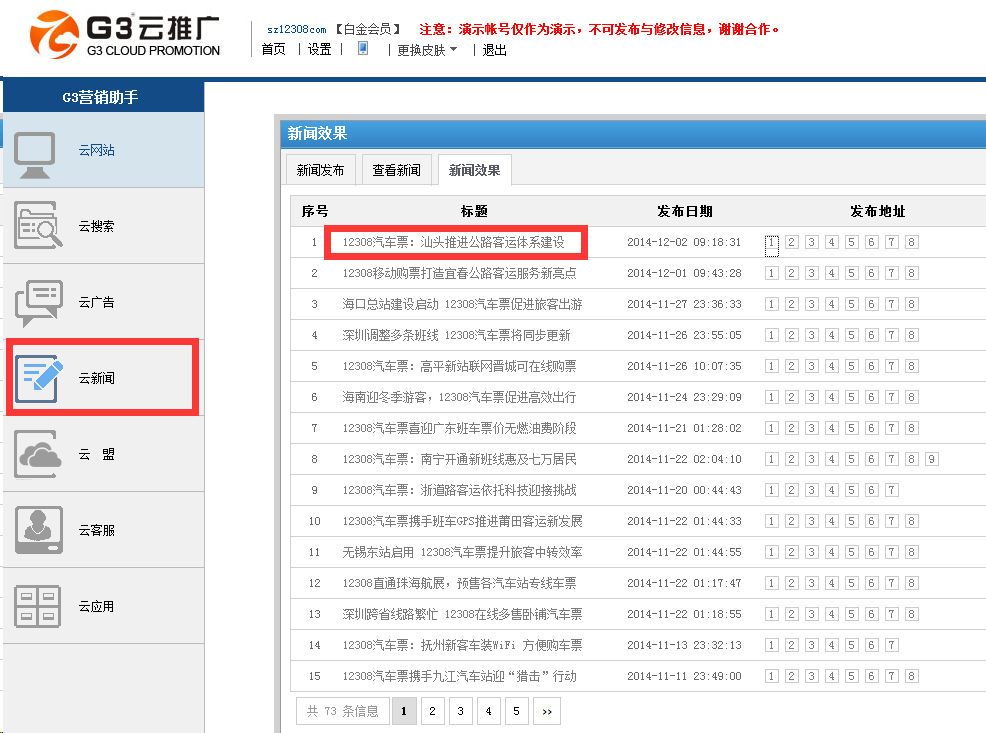This screenshot has height=733, width=986.
Task: Go to page 5 of news list
Action: click(516, 711)
